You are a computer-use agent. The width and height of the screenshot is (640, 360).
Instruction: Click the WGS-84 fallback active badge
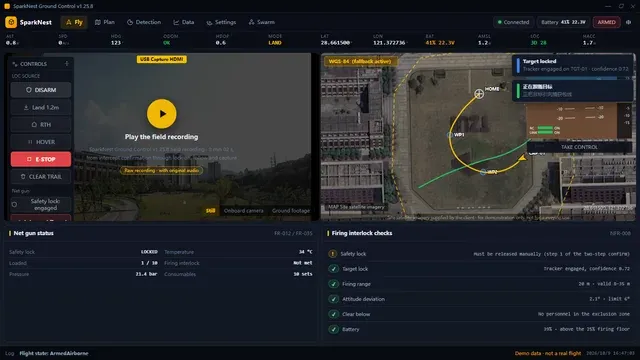tap(360, 61)
